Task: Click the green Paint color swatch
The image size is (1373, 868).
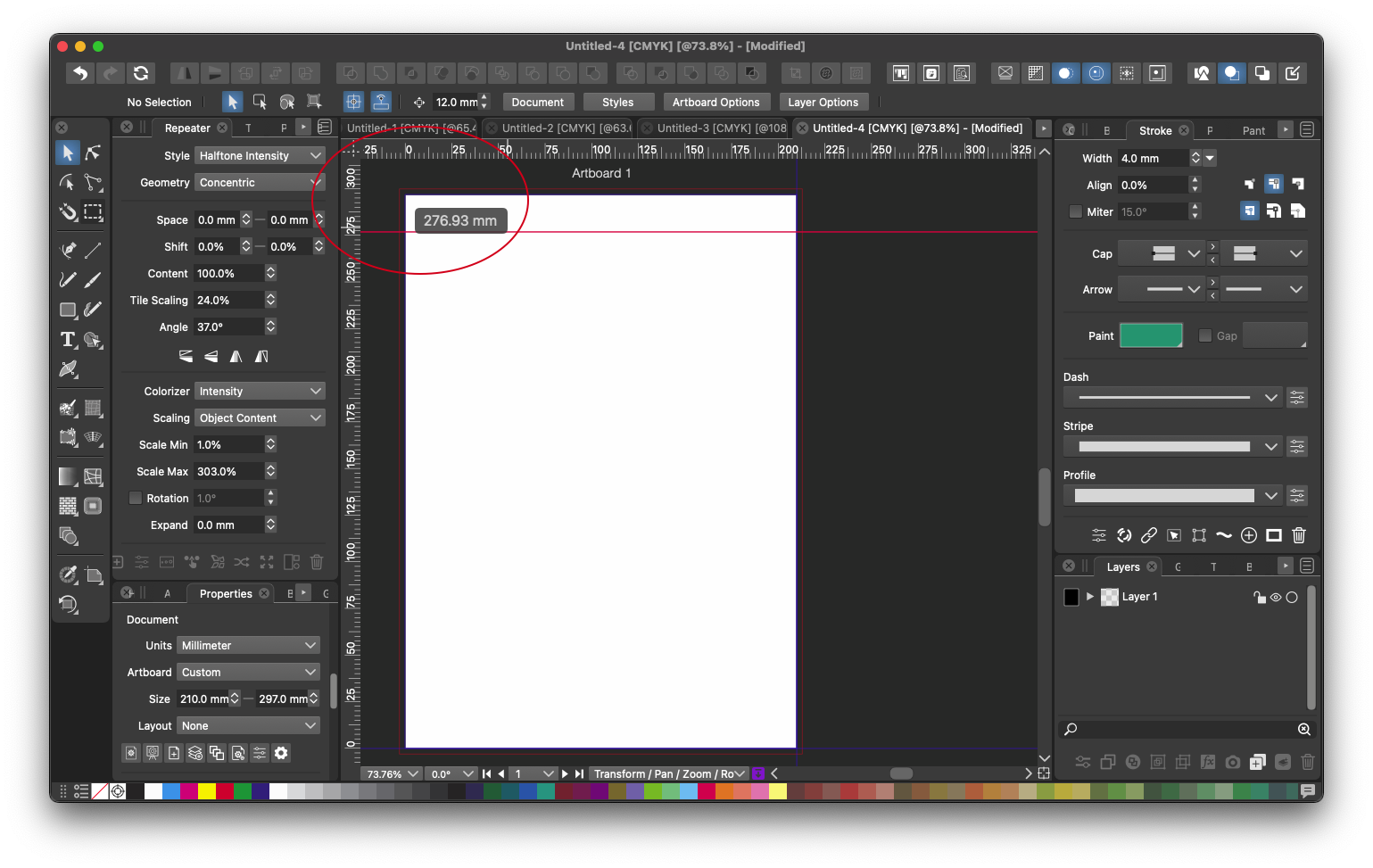Action: (1150, 336)
